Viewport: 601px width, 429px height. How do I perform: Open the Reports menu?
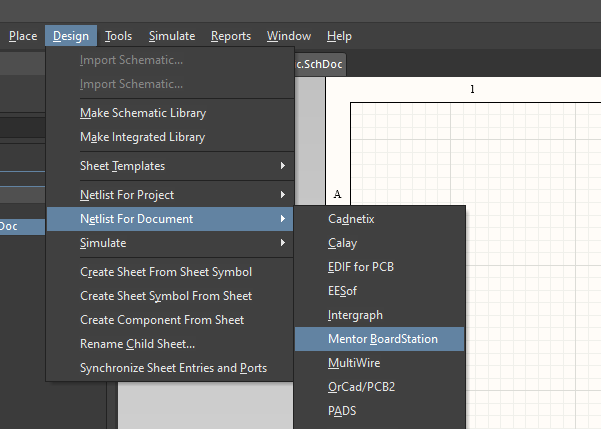pyautogui.click(x=231, y=36)
